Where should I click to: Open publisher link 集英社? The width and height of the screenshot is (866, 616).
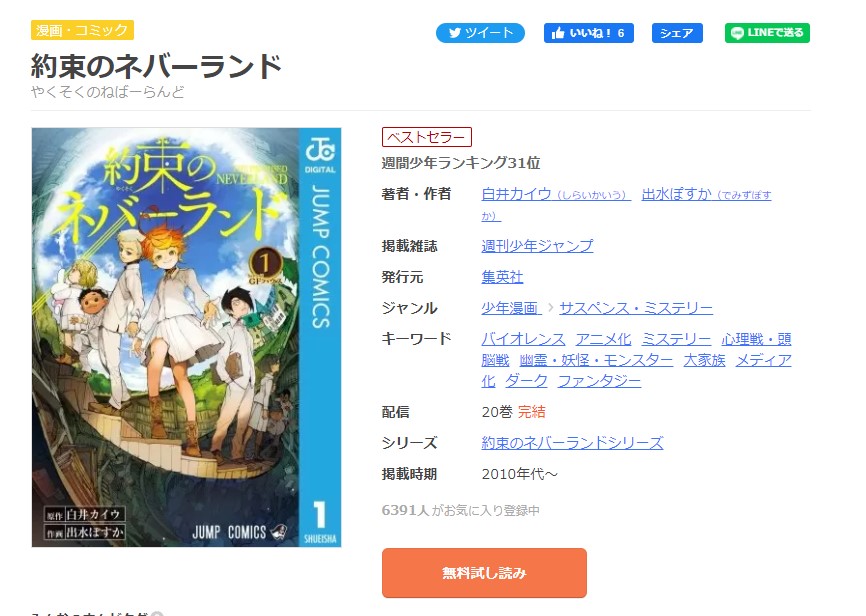pos(502,277)
